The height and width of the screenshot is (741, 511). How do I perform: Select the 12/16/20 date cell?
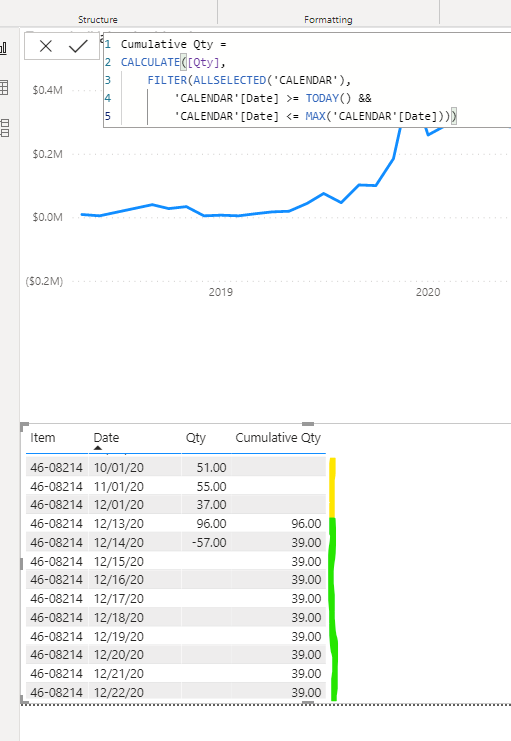coord(119,580)
